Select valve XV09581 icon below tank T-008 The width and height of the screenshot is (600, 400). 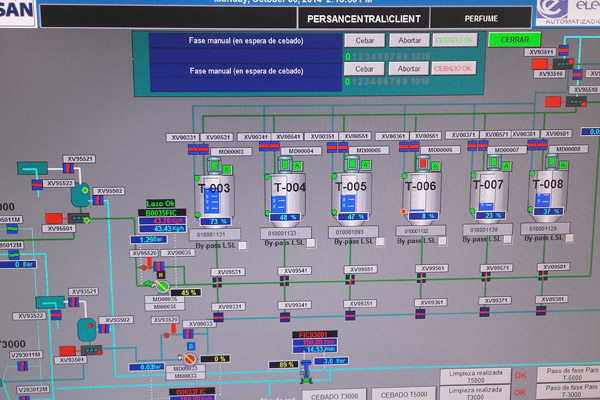[543, 275]
